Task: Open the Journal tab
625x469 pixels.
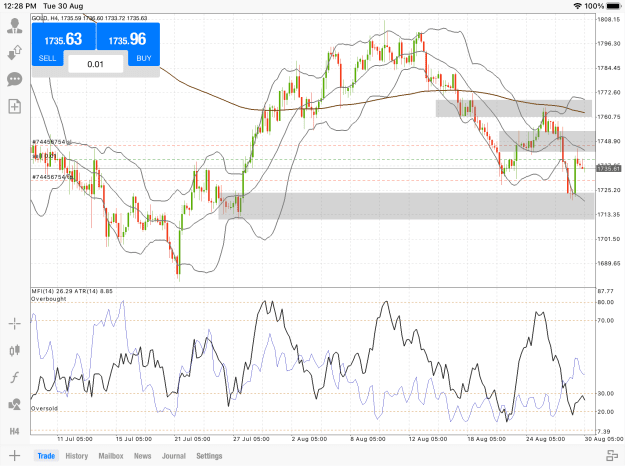Action: 174,456
